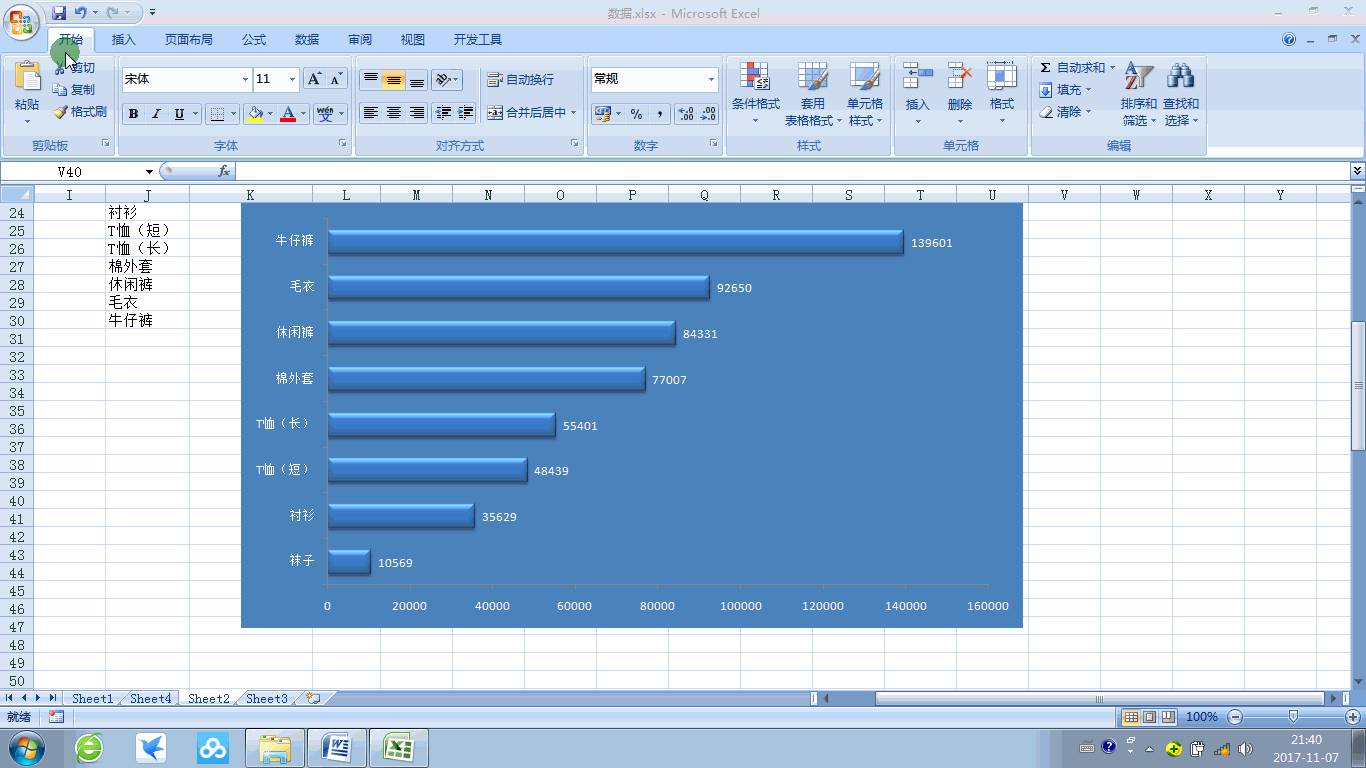Click the AutoSum sigma icon
Viewport: 1366px width, 768px height.
(1046, 68)
